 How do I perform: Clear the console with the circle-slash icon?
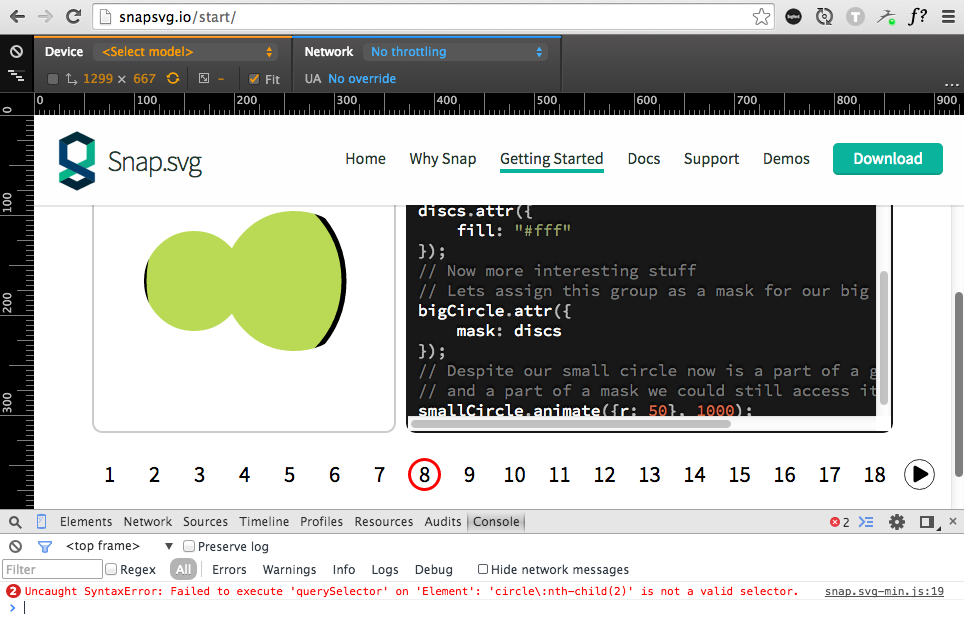coord(15,546)
